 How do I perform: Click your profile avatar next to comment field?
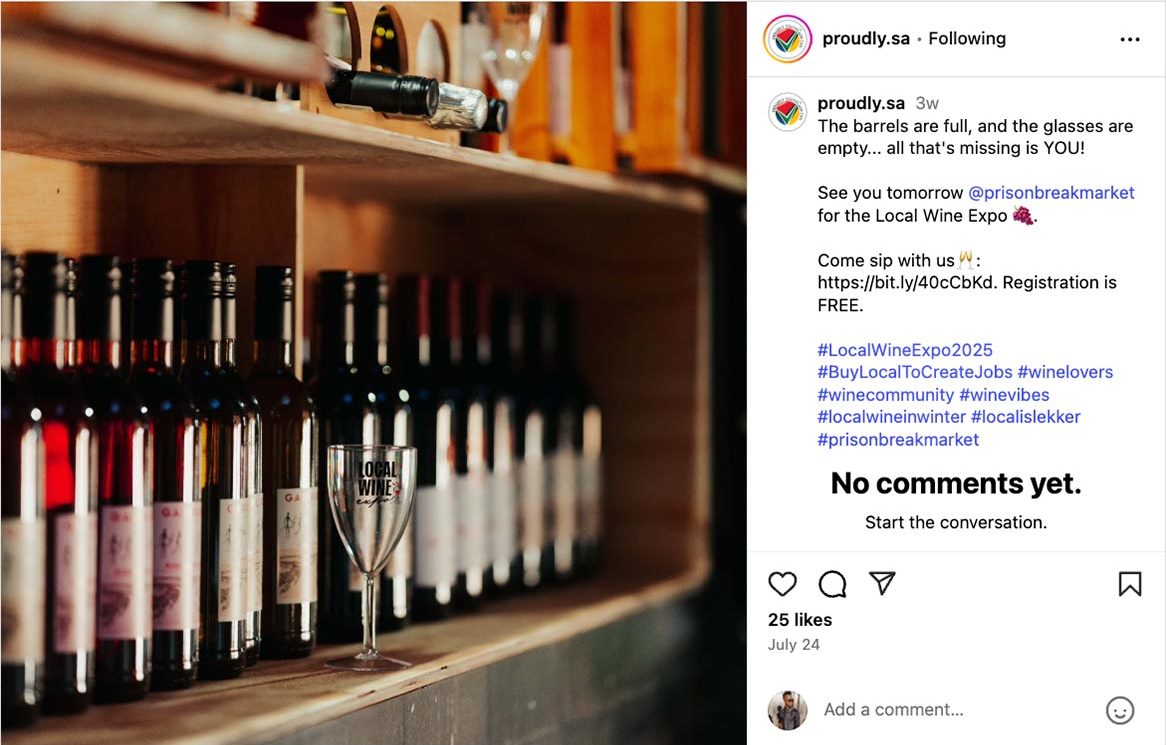point(787,710)
